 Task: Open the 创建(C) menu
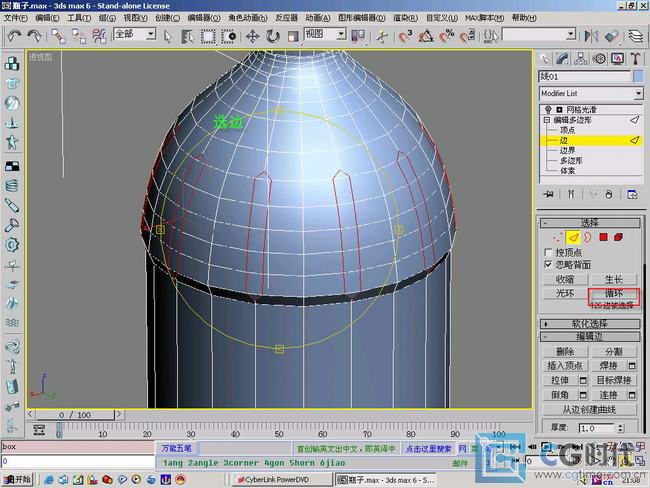point(167,18)
